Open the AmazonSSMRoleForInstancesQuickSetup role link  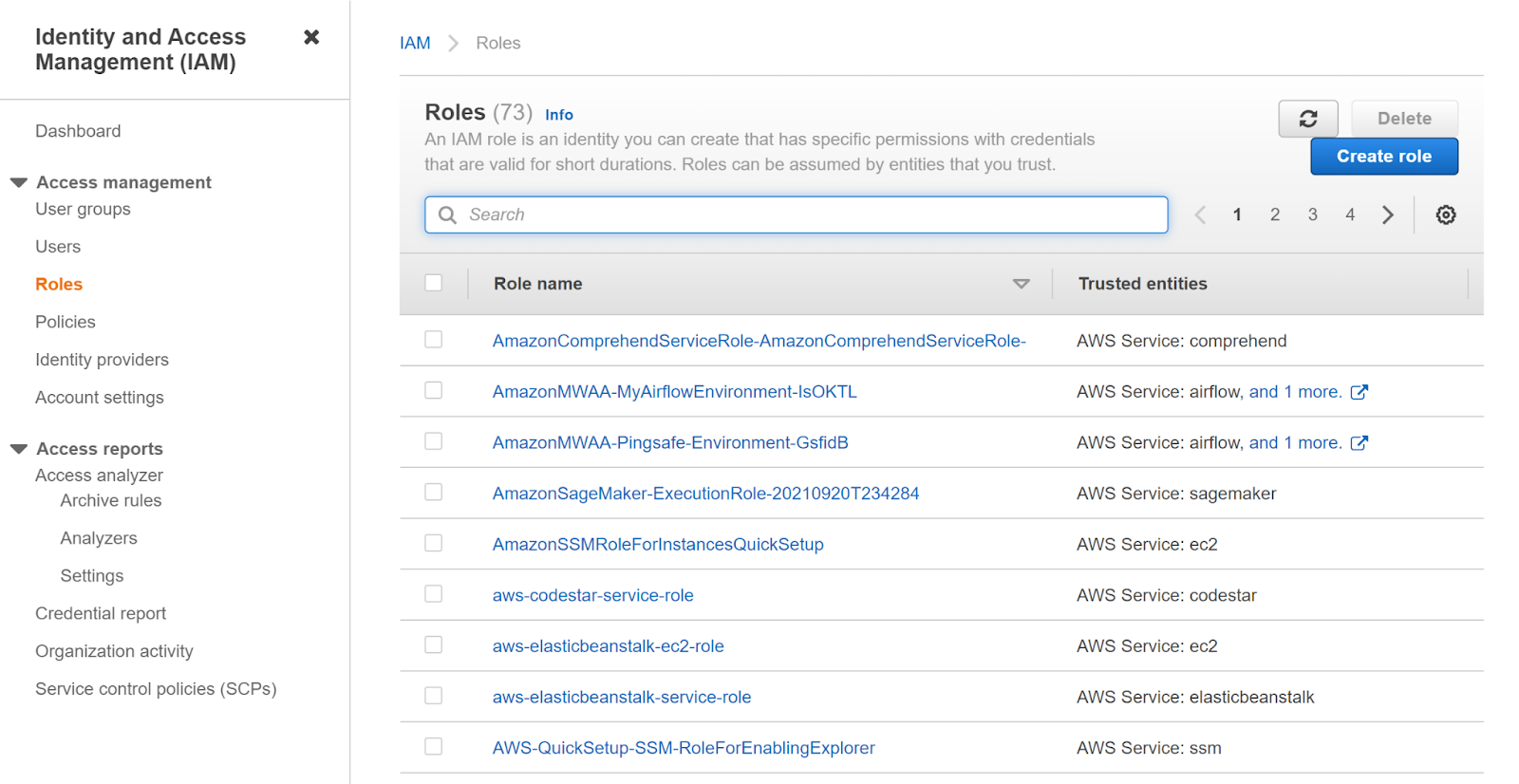click(657, 545)
